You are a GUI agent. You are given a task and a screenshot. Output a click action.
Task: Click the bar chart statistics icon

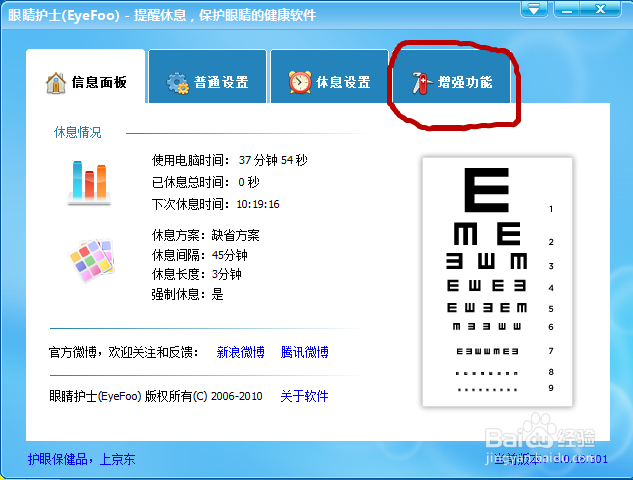89,183
